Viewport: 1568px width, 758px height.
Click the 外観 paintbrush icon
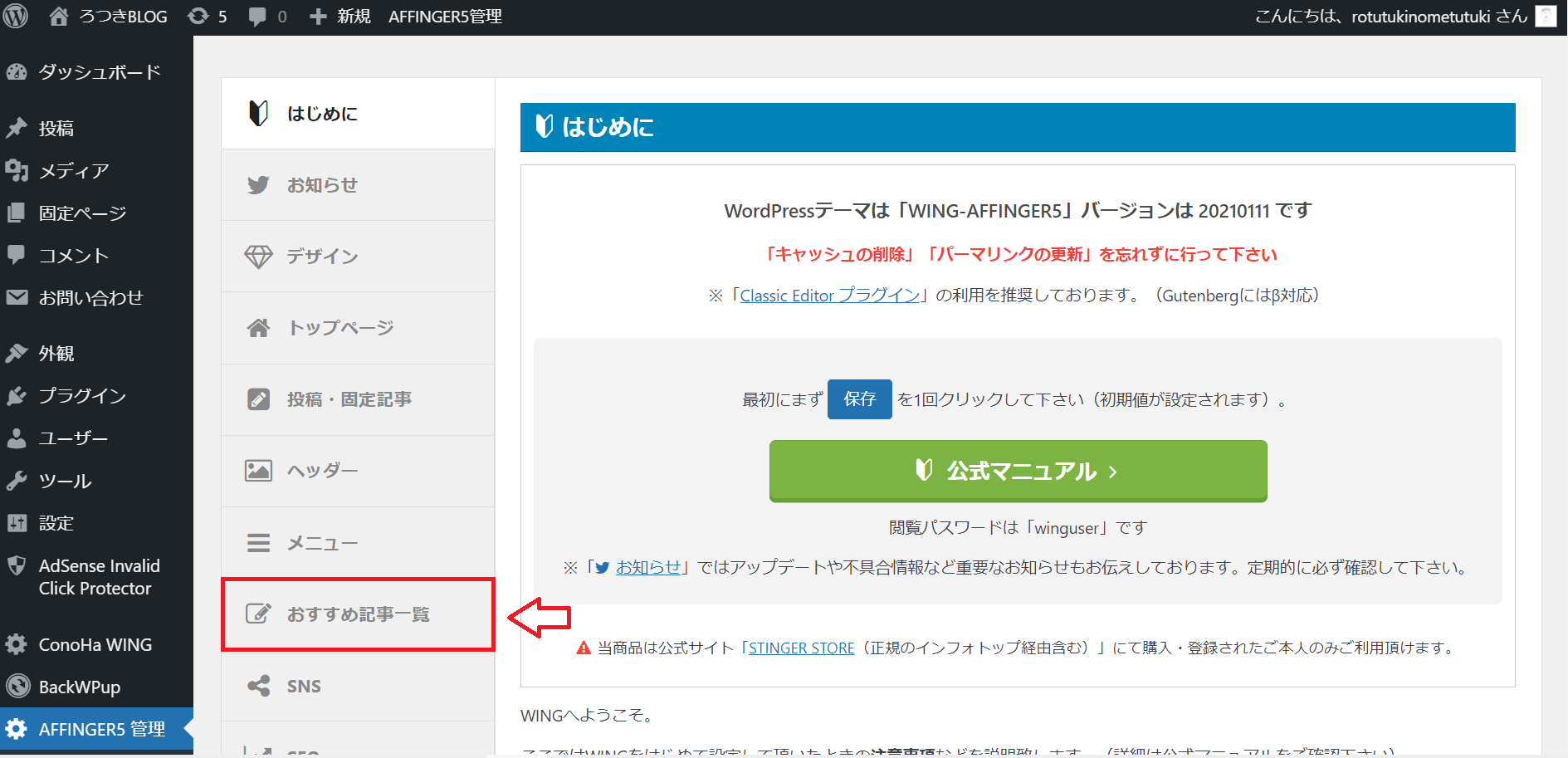[x=17, y=353]
